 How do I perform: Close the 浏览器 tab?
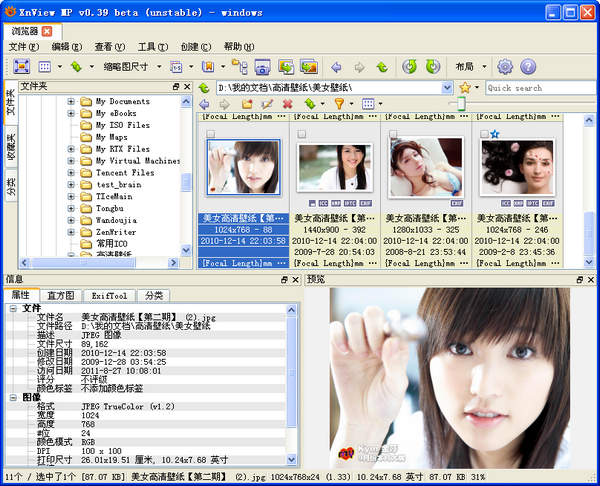click(x=47, y=31)
